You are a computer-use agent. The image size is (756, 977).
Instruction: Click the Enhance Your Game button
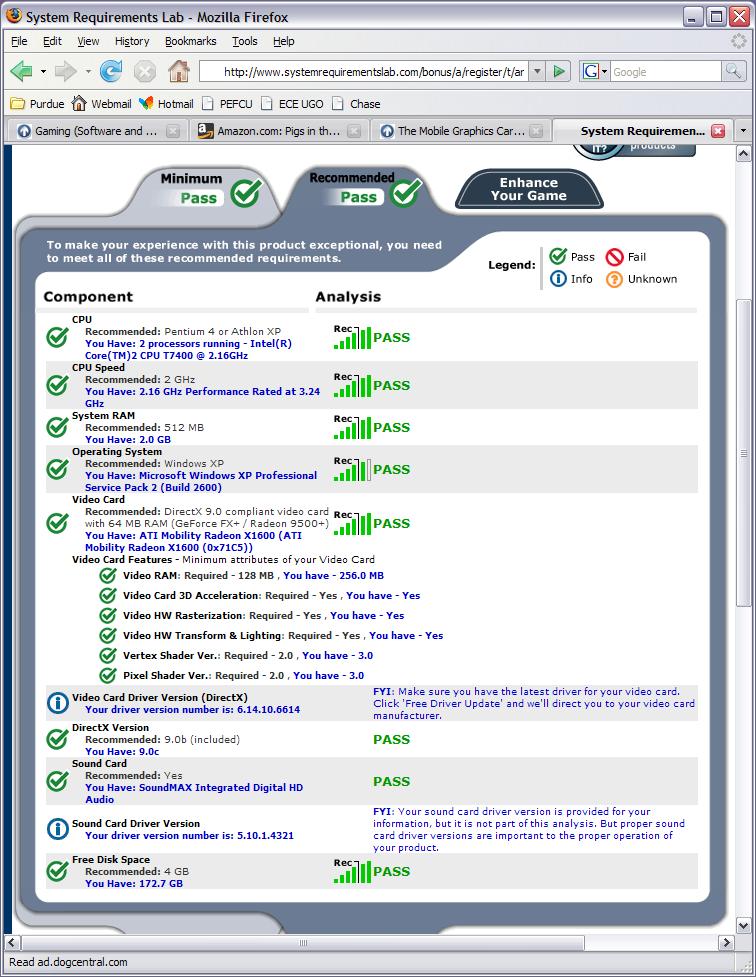pyautogui.click(x=529, y=189)
